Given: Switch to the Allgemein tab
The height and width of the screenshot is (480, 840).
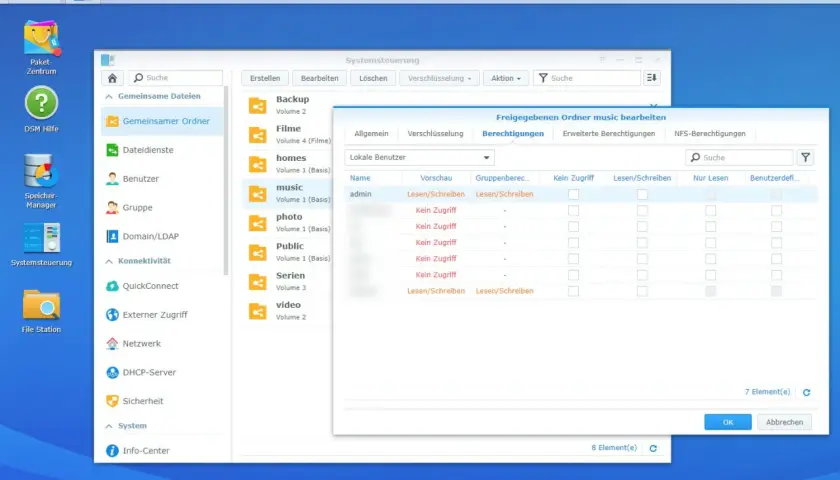Looking at the screenshot, I should click(371, 134).
